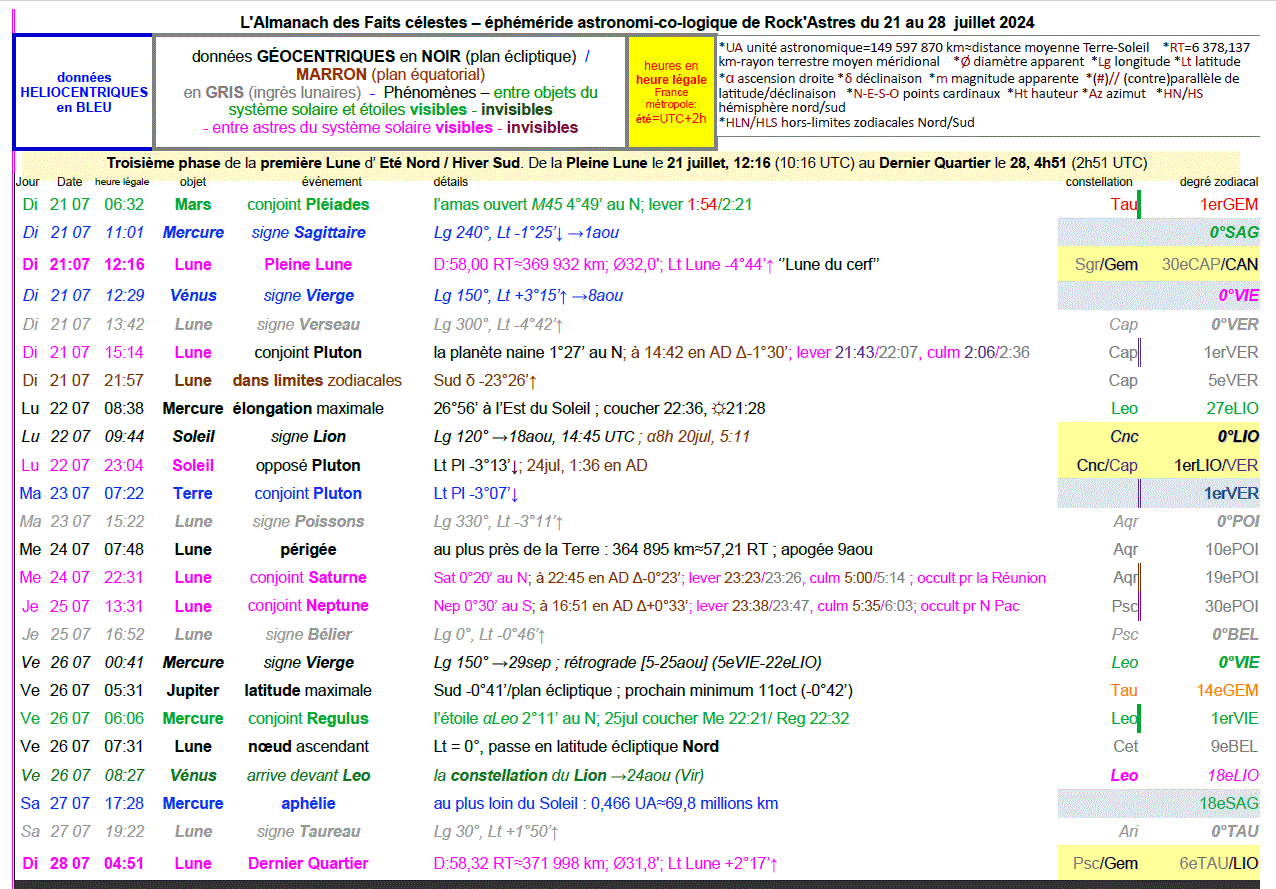The image size is (1276, 889).
Task: Click the "périgée" event cell
Action: coord(308,549)
